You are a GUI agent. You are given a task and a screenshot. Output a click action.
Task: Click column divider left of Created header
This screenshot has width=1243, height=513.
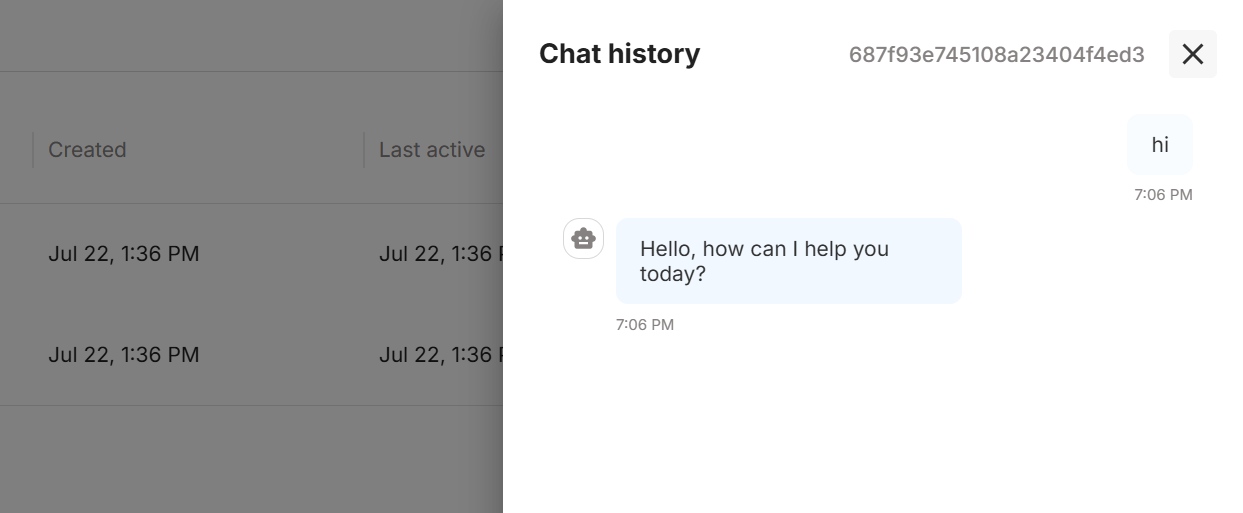click(33, 150)
